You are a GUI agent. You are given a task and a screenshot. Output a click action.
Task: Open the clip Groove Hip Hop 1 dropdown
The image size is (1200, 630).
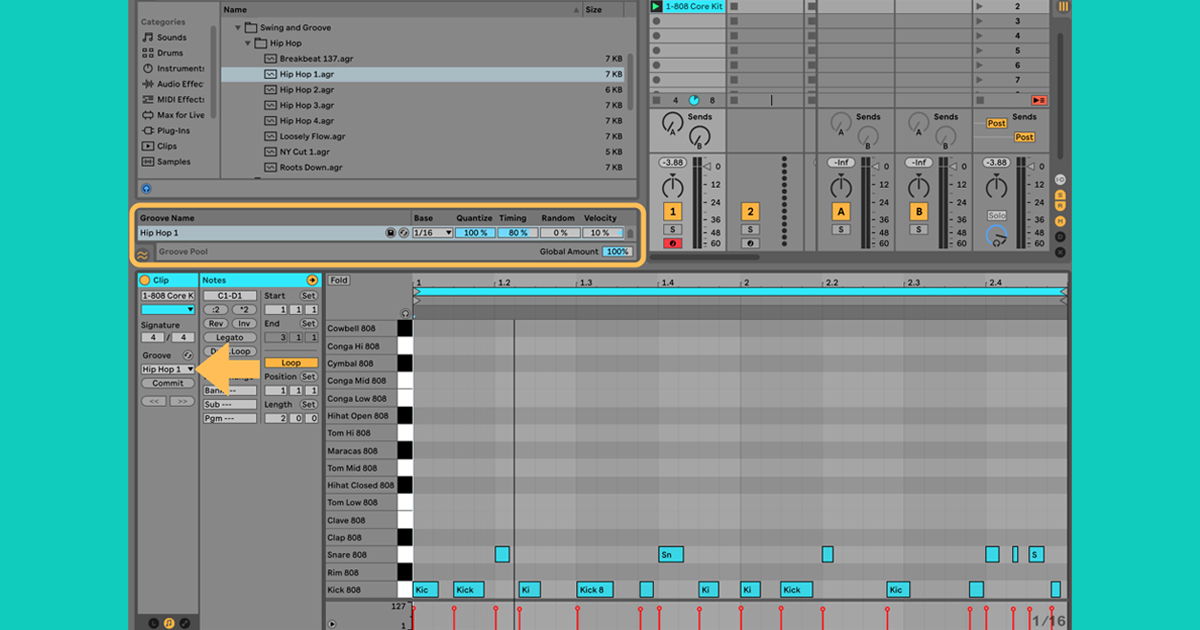point(168,369)
